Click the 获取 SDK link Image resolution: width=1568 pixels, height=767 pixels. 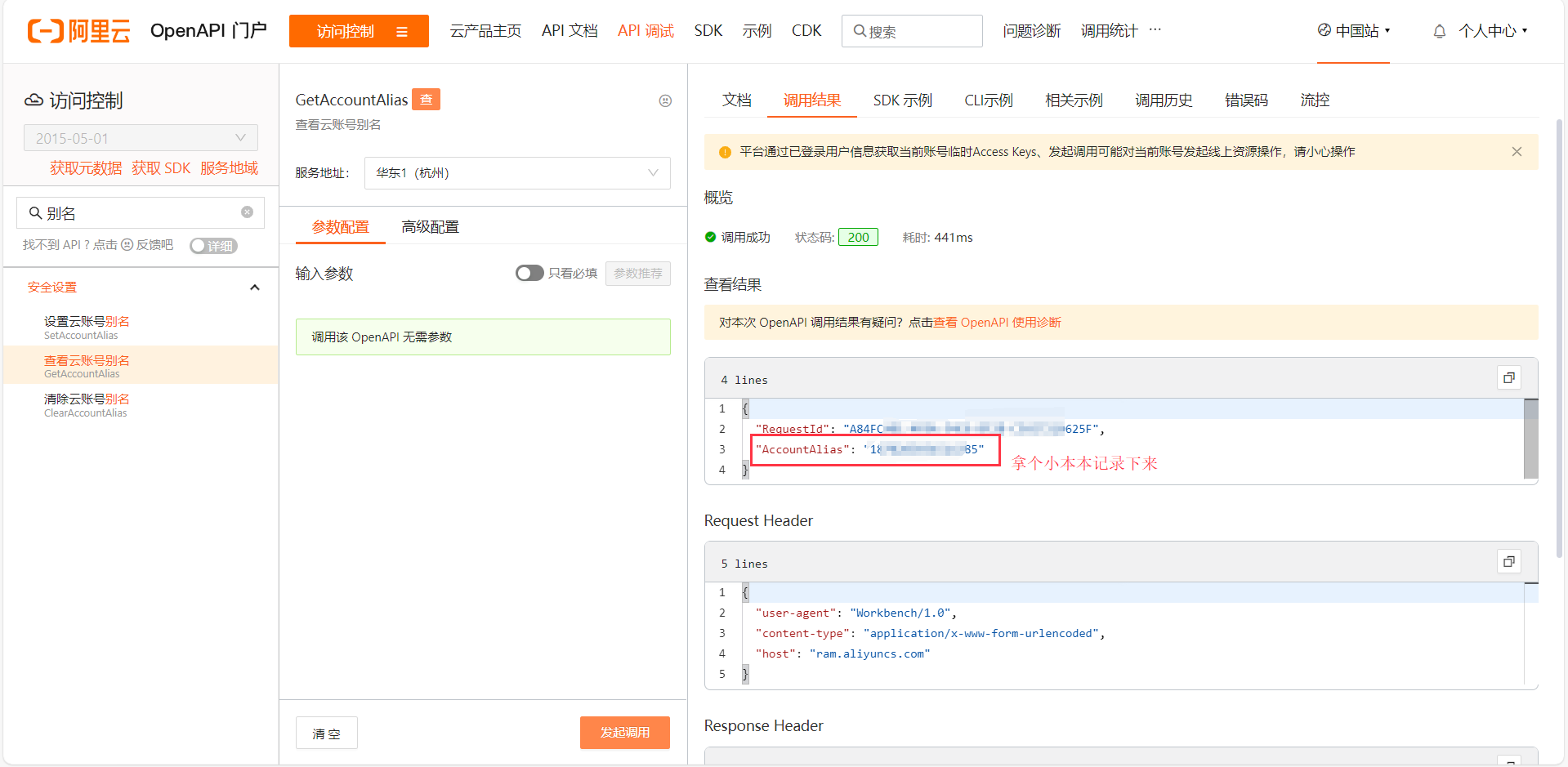click(x=161, y=168)
